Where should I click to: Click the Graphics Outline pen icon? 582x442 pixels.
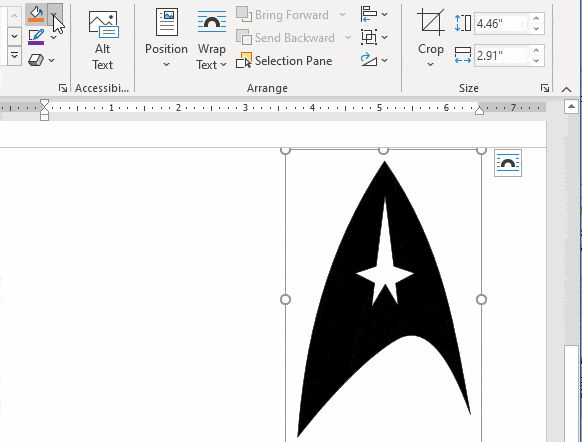click(x=36, y=37)
